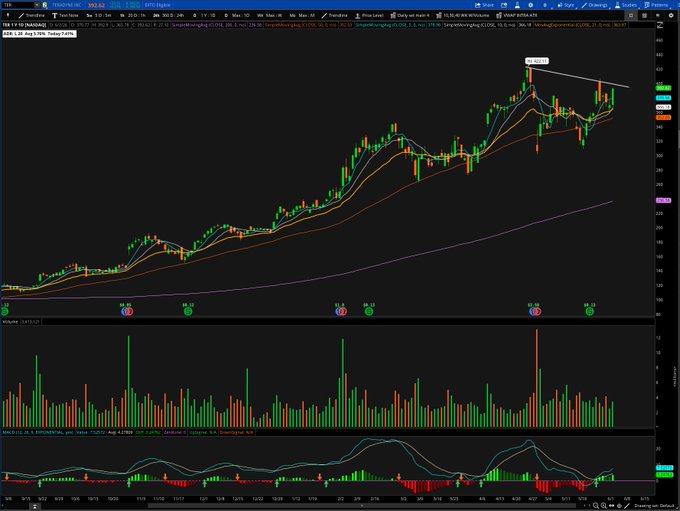
Task: Select the Text Note drawing tool
Action: click(65, 15)
